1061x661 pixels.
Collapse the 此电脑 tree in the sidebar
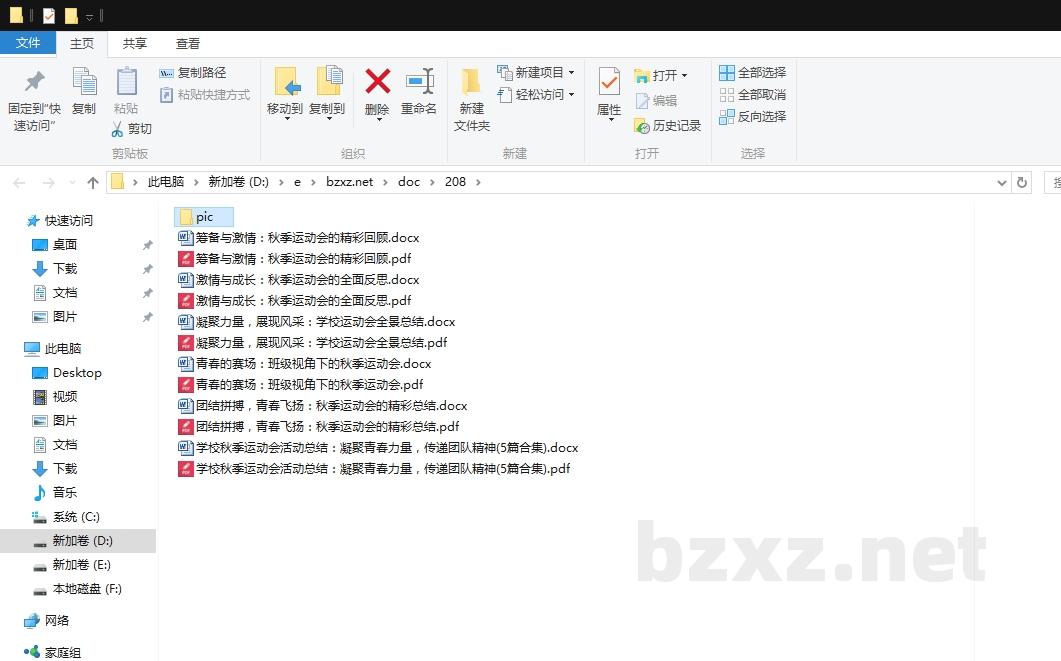tap(20, 348)
